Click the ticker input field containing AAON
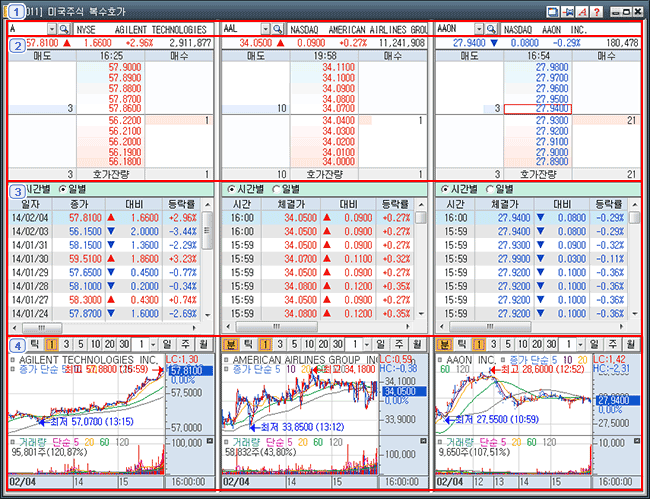 (x=455, y=29)
